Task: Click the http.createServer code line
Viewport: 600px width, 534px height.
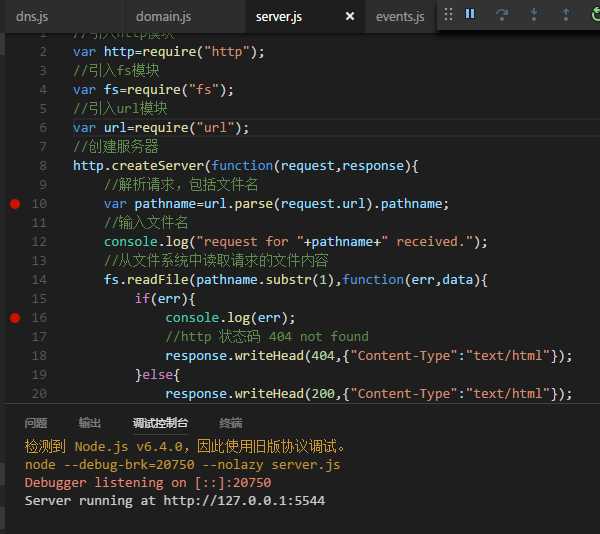Action: 246,166
